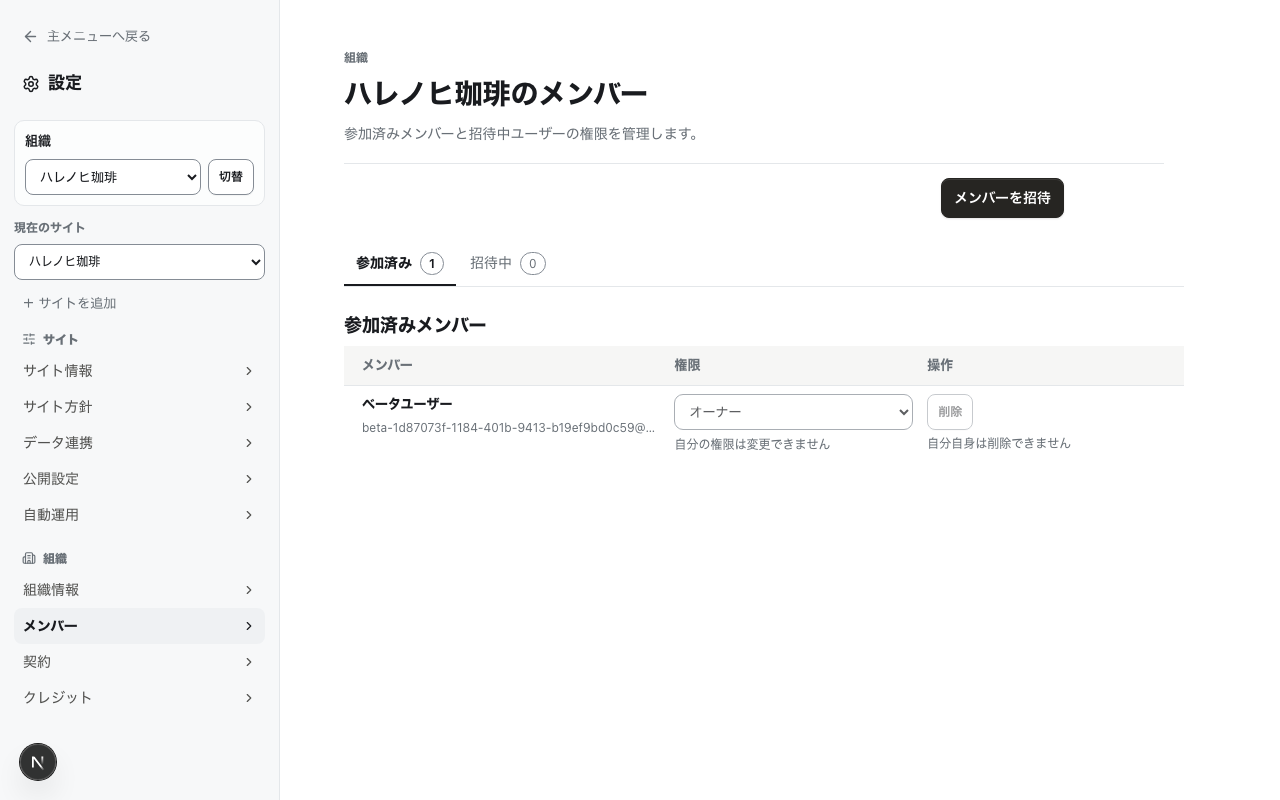Expand chevron for サイト情報
The width and height of the screenshot is (1280, 800).
coord(249,371)
